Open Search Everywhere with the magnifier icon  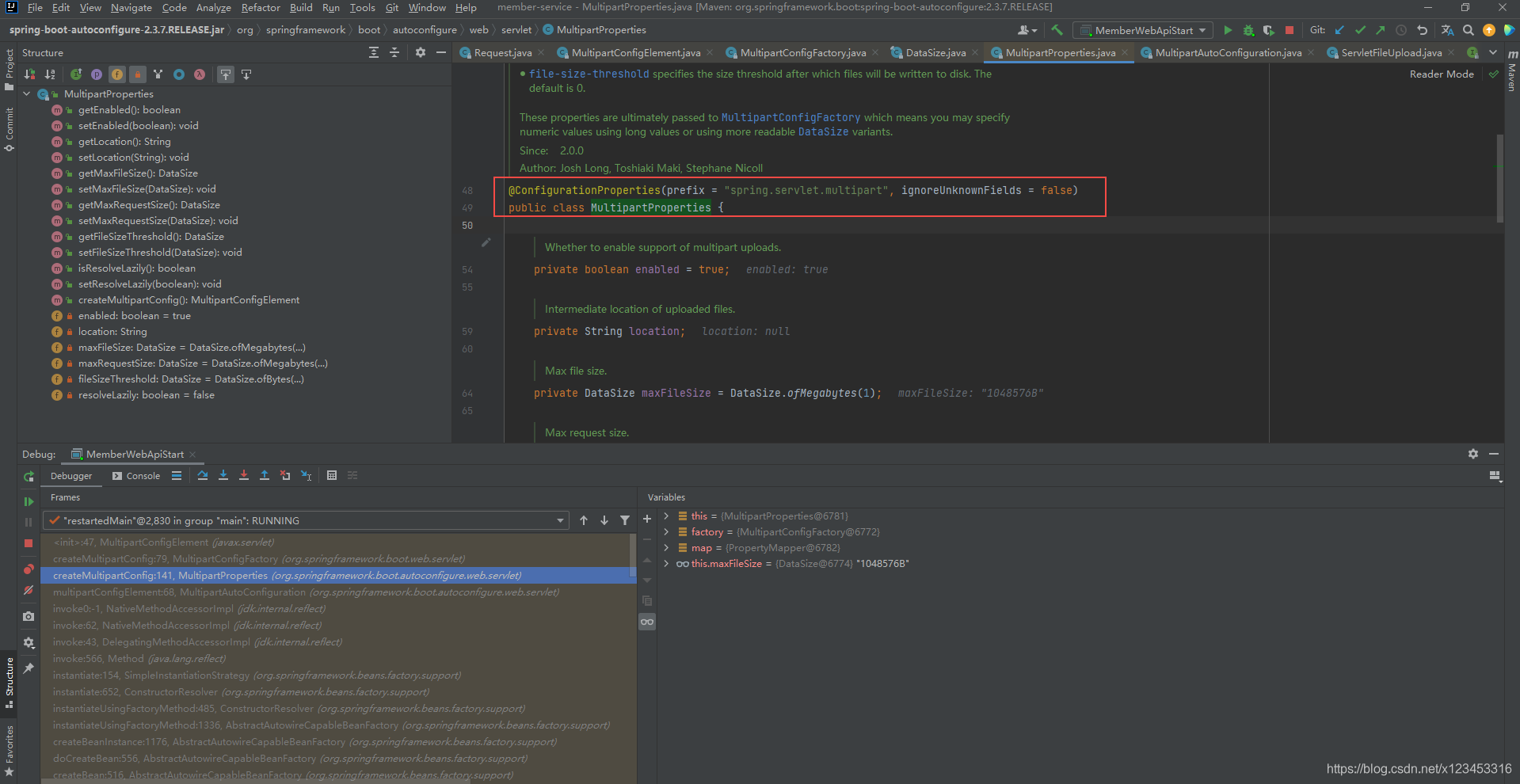(x=1469, y=30)
